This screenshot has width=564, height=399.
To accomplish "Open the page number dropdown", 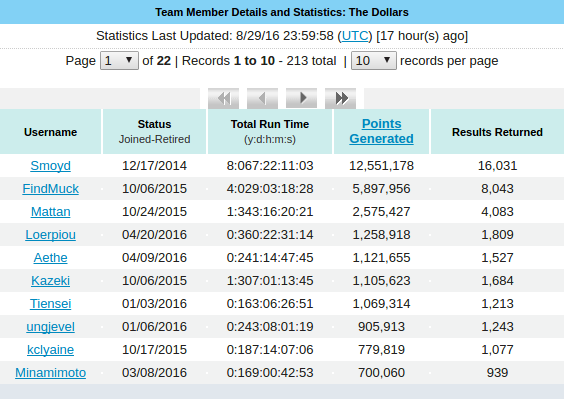I will pos(119,60).
